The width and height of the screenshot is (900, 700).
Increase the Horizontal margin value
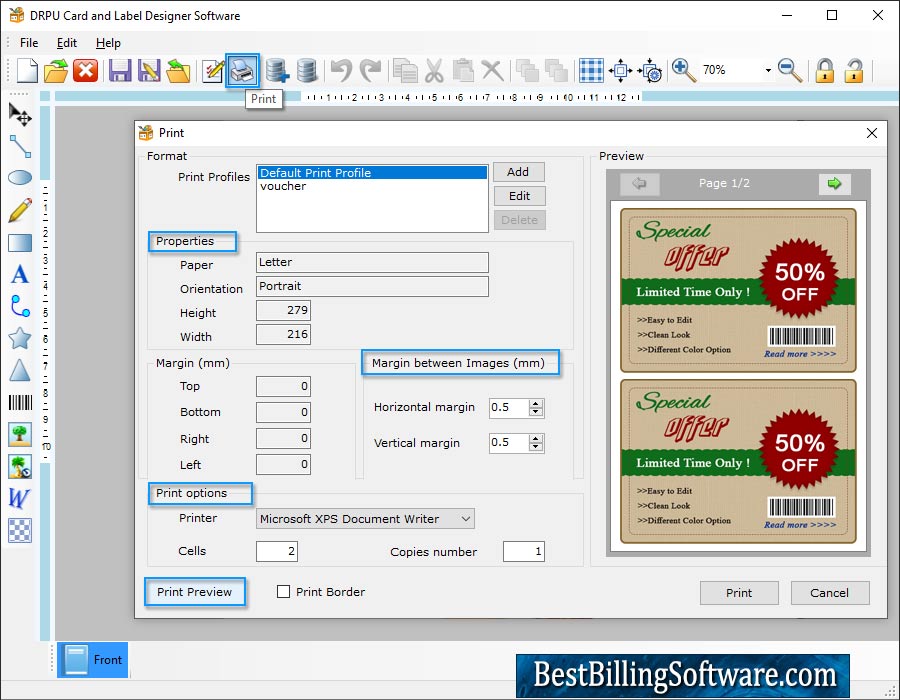536,404
